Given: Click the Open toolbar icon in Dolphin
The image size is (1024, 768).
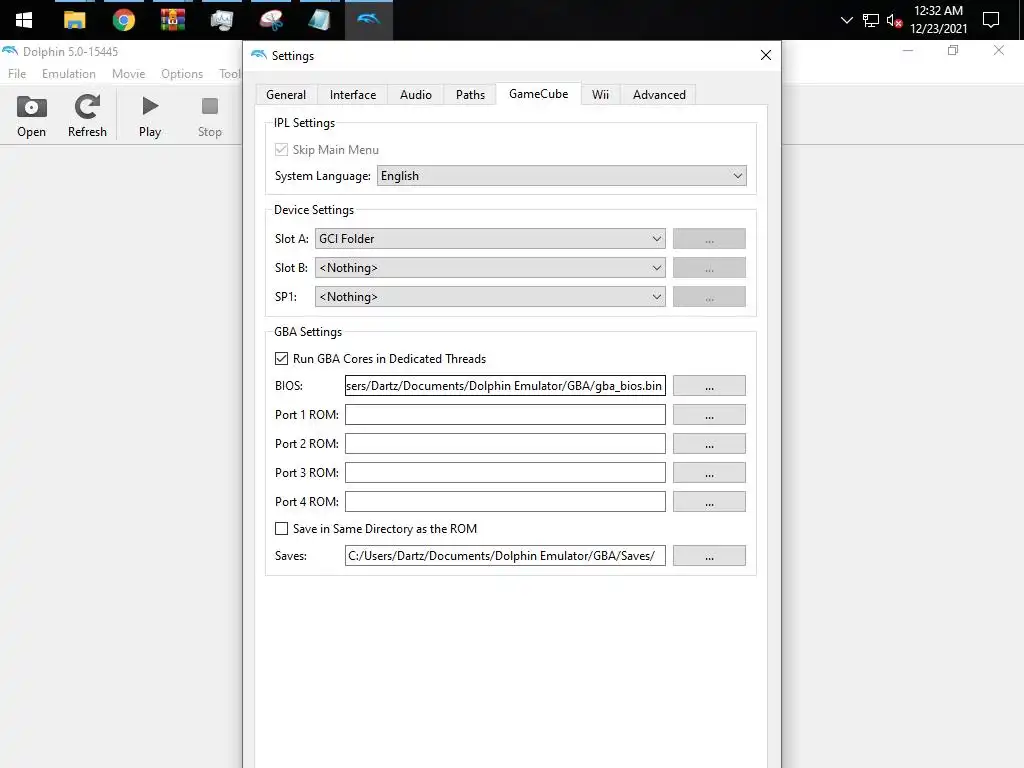Looking at the screenshot, I should (31, 116).
